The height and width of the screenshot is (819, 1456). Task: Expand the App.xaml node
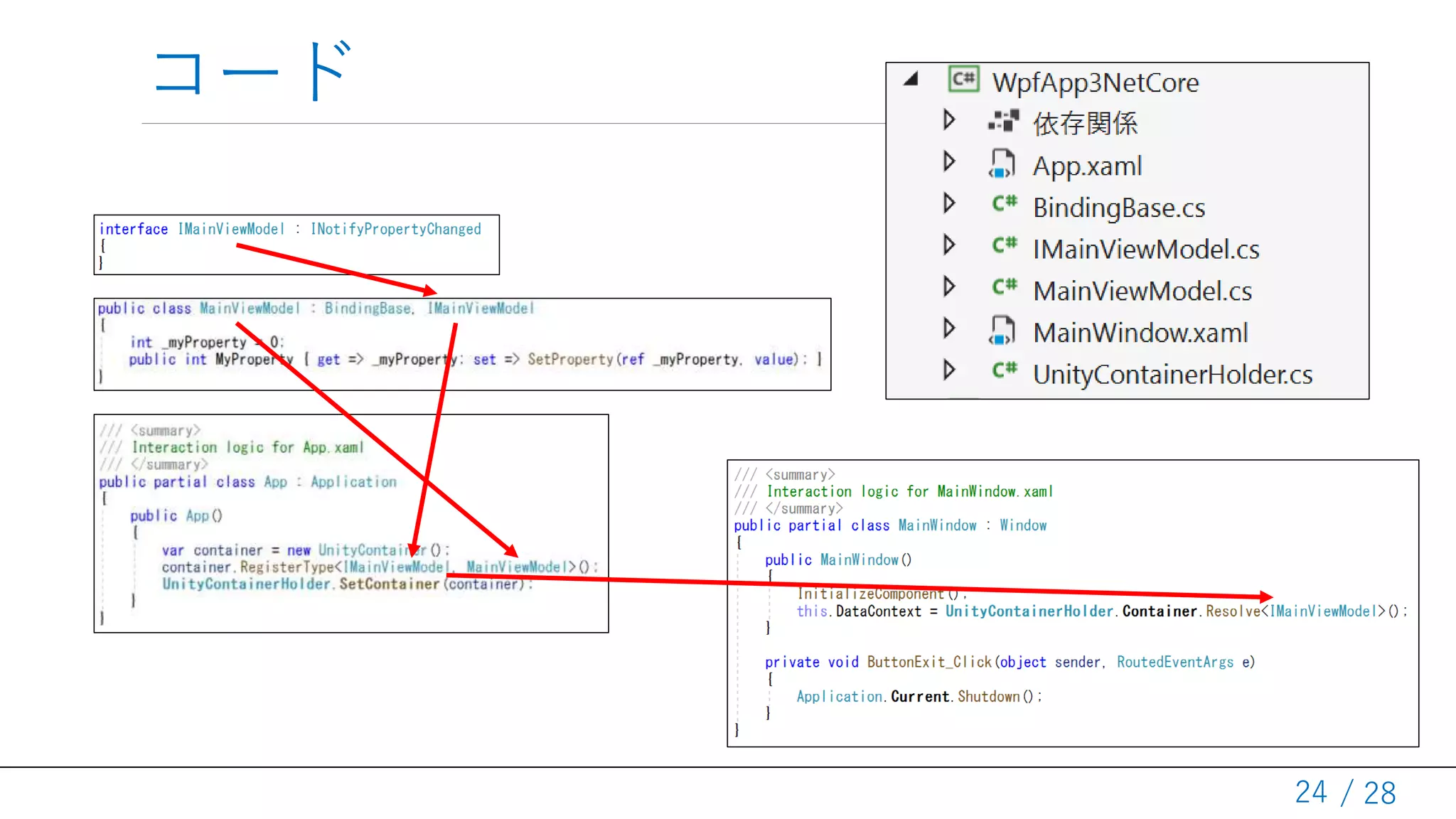point(948,161)
